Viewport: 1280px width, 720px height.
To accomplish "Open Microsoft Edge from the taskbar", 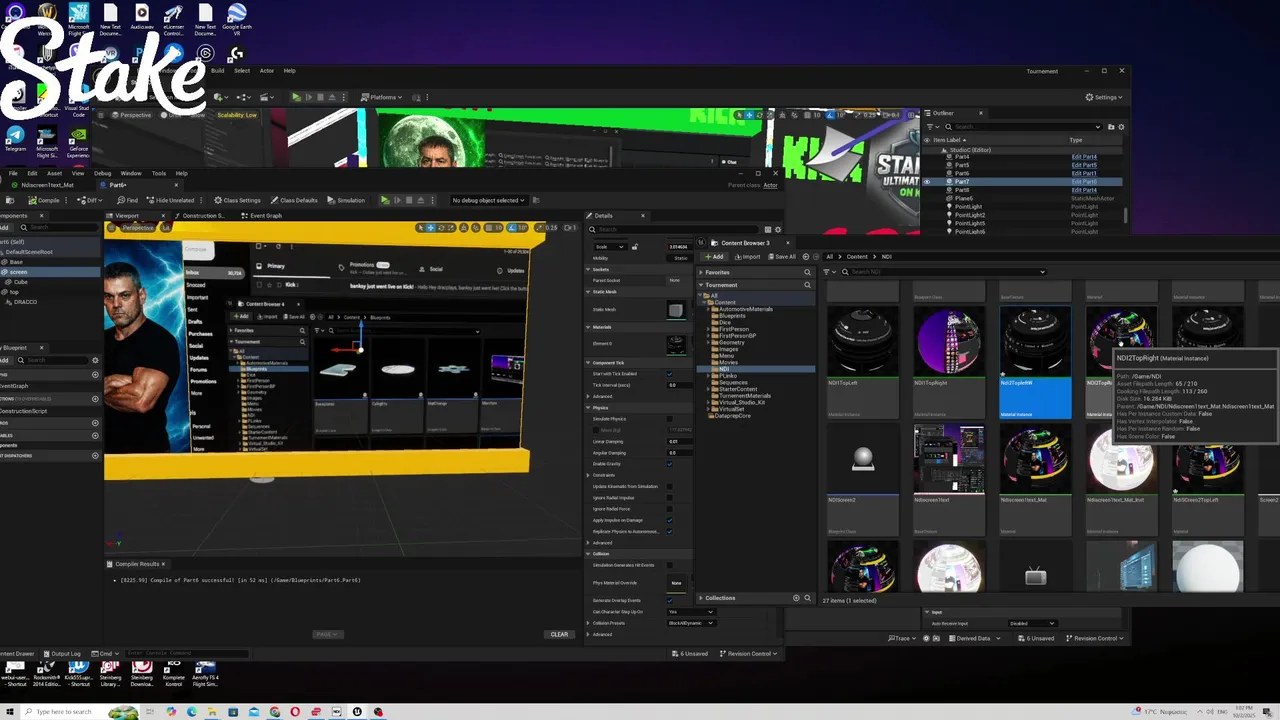I will click(191, 712).
